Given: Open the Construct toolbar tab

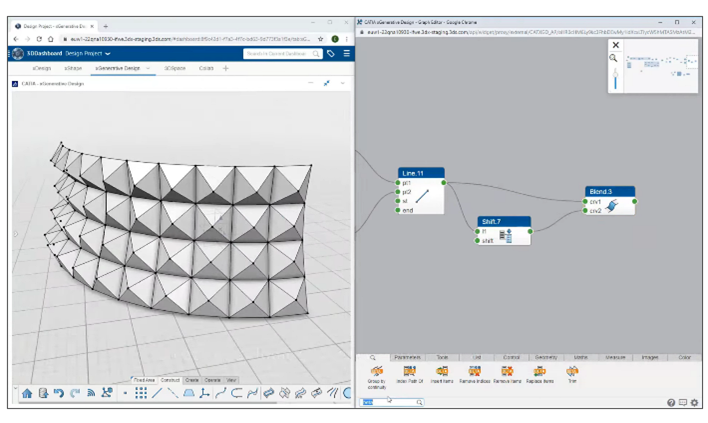Looking at the screenshot, I should tap(170, 380).
